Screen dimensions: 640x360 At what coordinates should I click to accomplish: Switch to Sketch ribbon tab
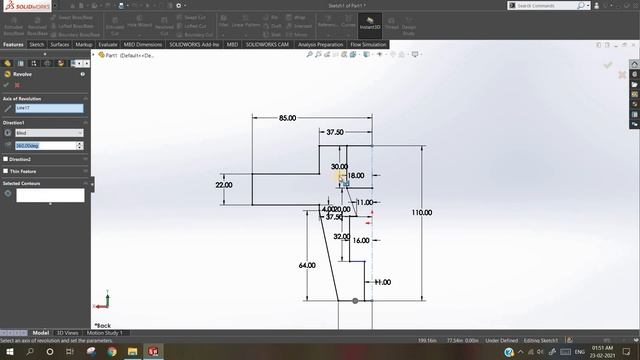[36, 44]
